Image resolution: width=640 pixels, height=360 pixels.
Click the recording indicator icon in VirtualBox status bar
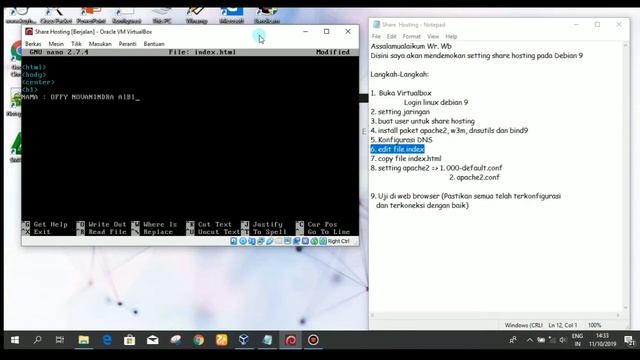[297, 241]
